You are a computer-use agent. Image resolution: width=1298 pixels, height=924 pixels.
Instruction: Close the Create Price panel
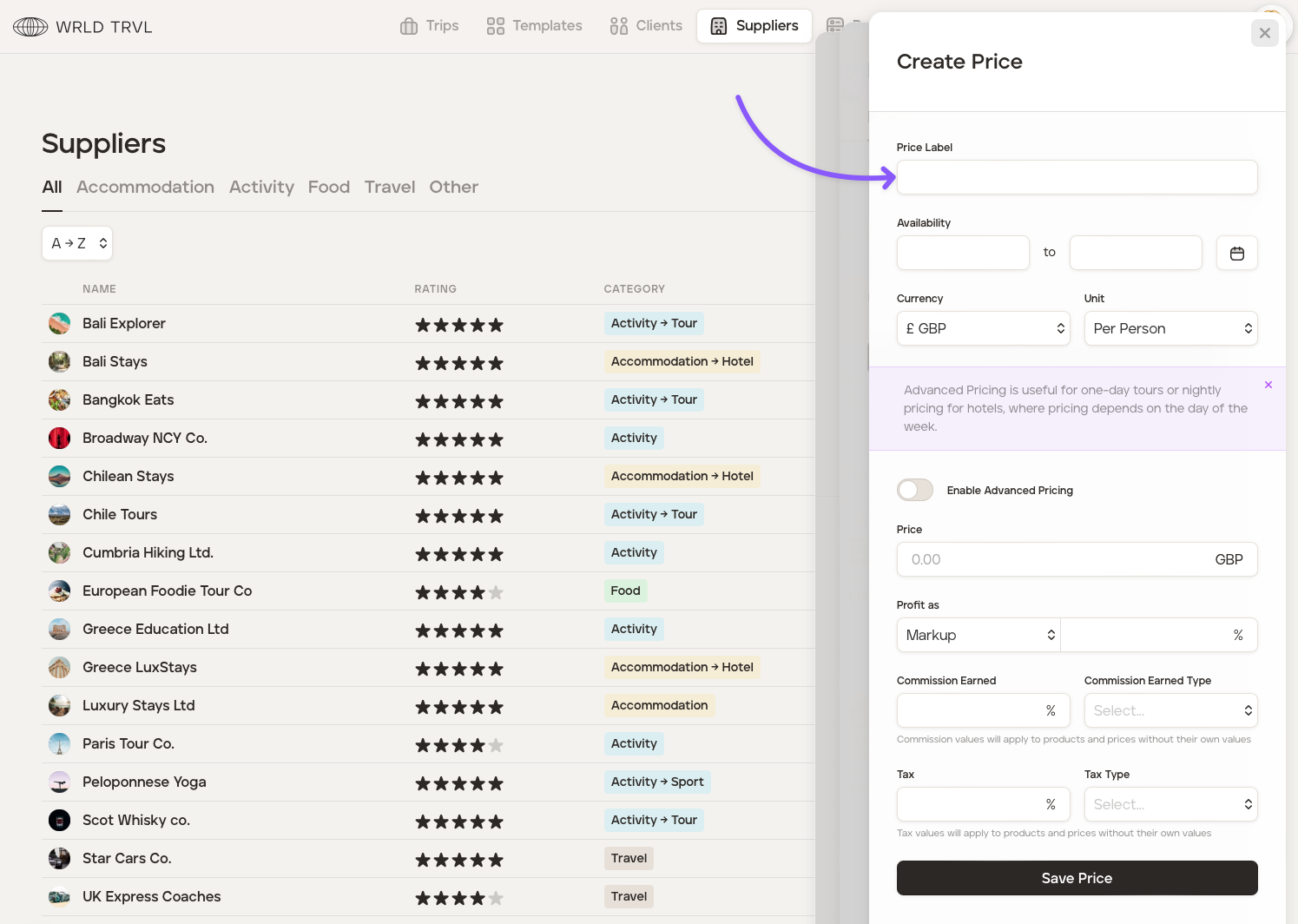(1264, 33)
